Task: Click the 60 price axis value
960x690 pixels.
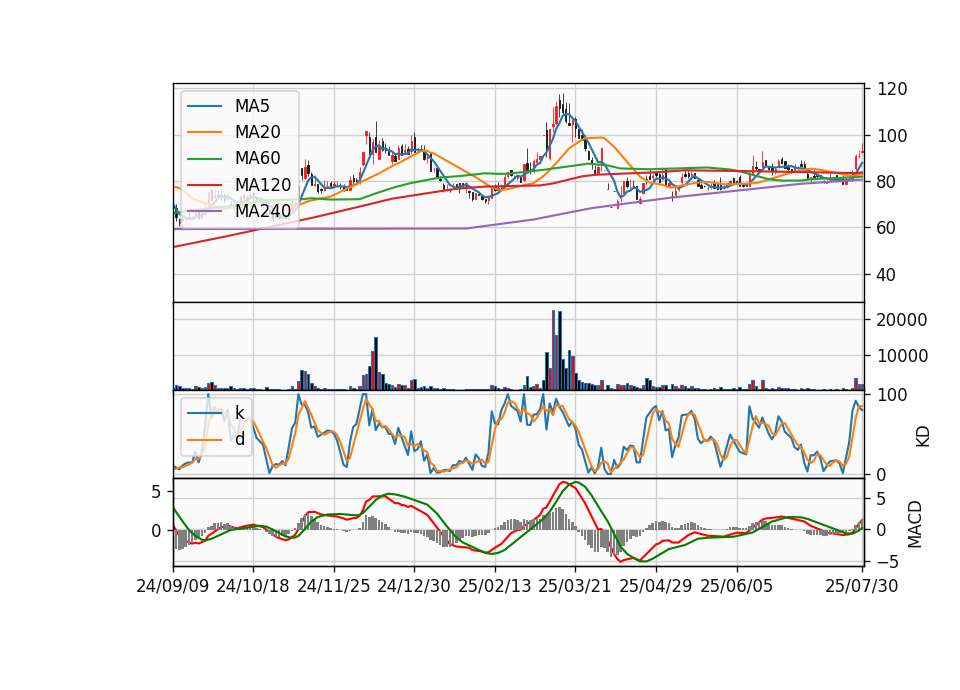Action: point(887,228)
